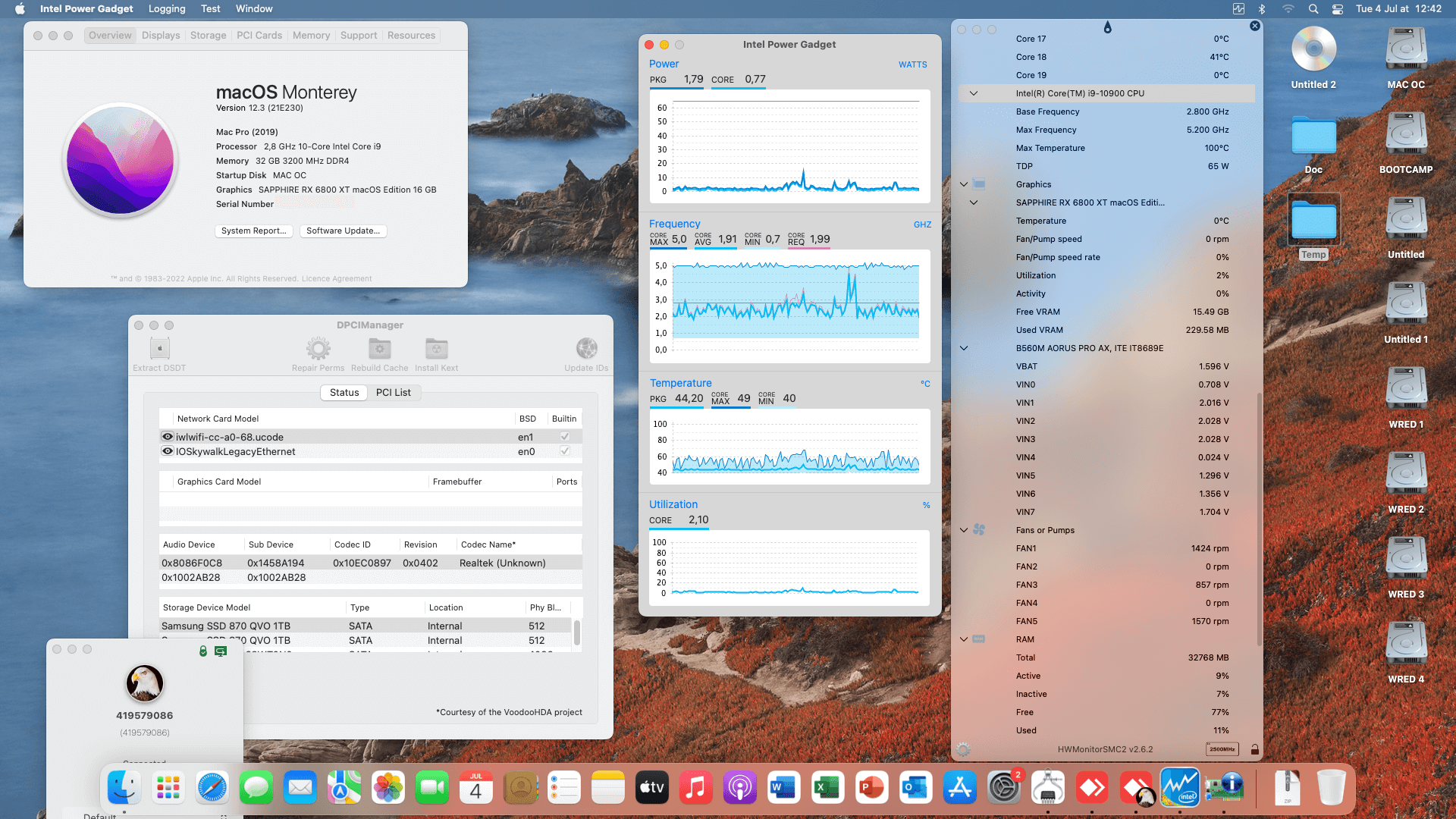Viewport: 1456px width, 819px height.
Task: Select Status tab in DPCIManager
Action: tap(344, 393)
